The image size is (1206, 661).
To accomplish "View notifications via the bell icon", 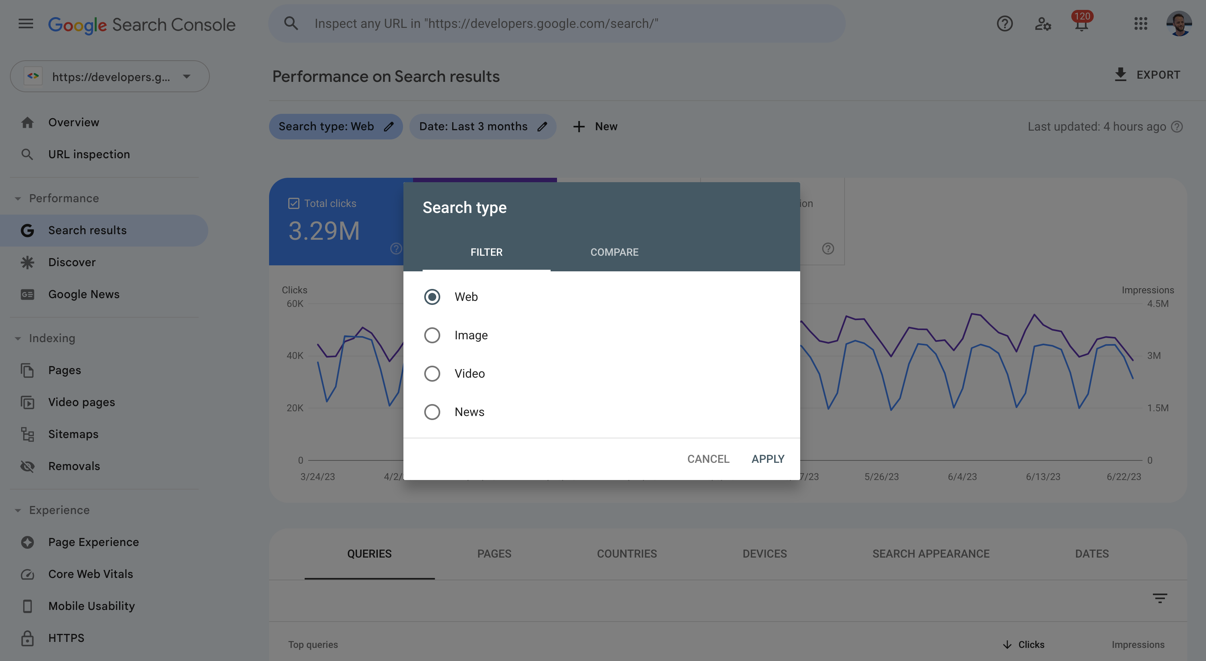I will coord(1081,23).
